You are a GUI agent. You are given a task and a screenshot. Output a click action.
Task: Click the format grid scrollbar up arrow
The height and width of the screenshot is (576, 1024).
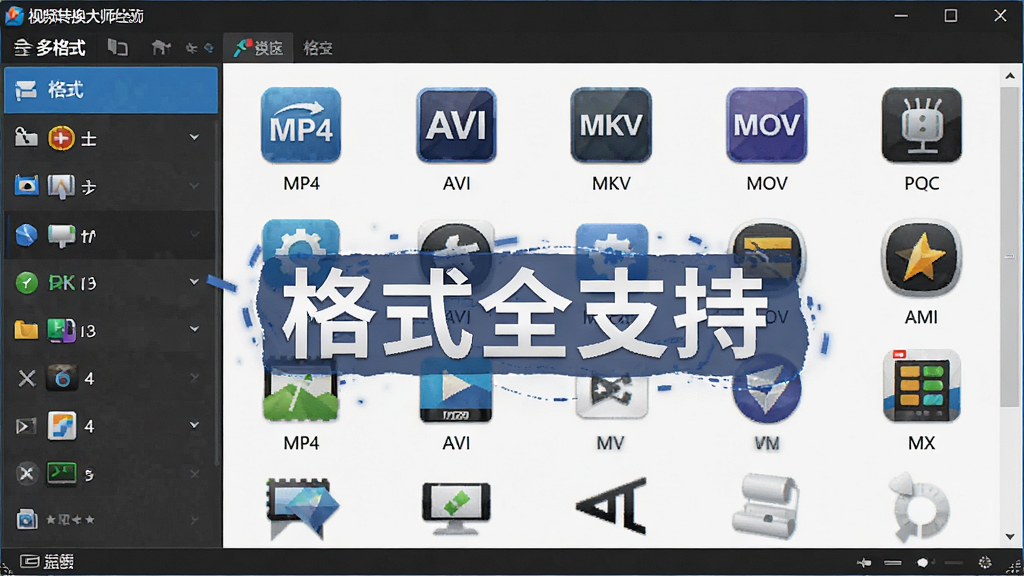(x=1010, y=76)
